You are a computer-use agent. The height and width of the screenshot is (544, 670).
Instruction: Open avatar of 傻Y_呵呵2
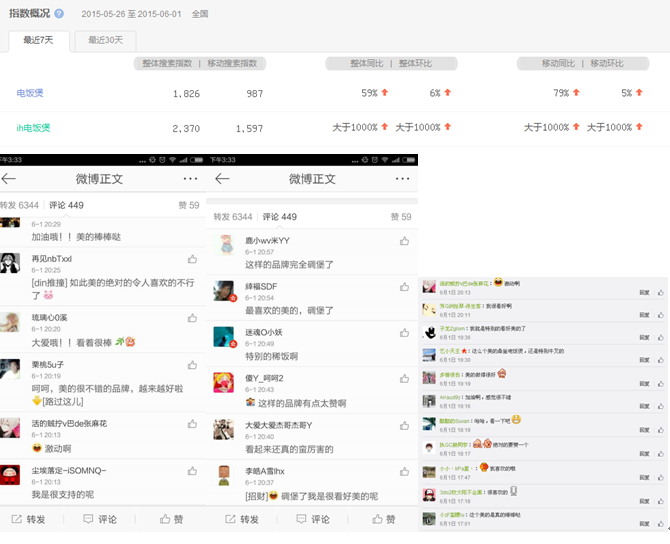pos(224,382)
